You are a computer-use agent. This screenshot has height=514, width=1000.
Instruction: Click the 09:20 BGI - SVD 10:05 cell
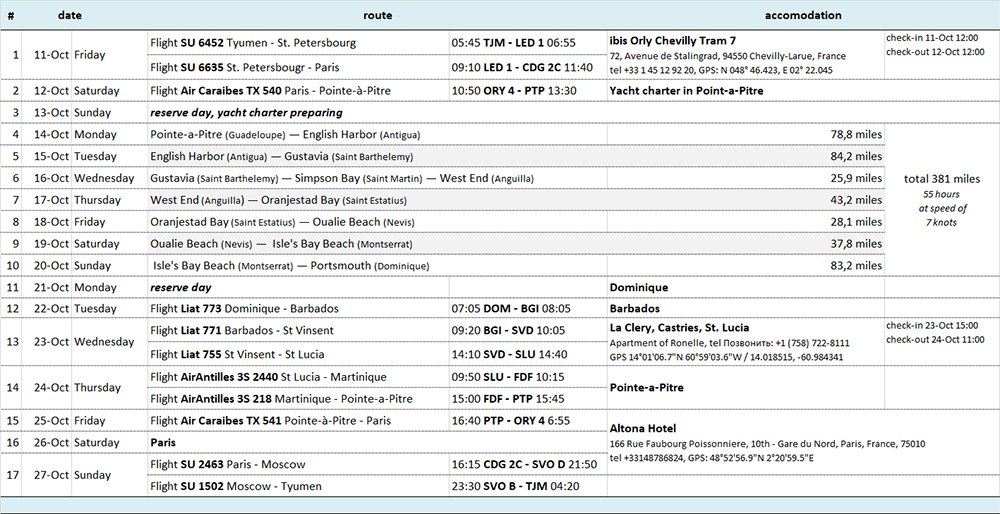528,330
